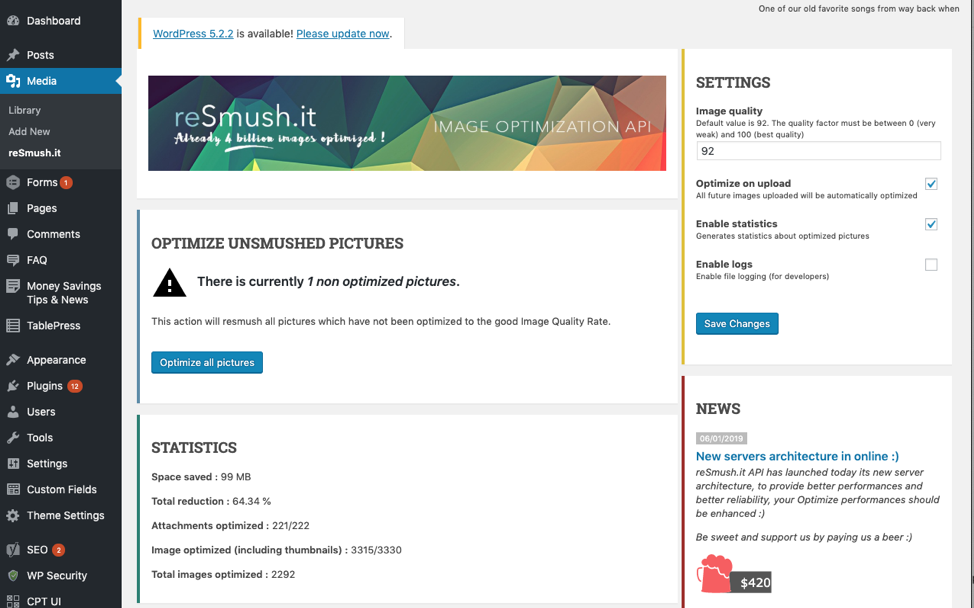
Task: Check the Enable logs checkbox
Action: [931, 265]
